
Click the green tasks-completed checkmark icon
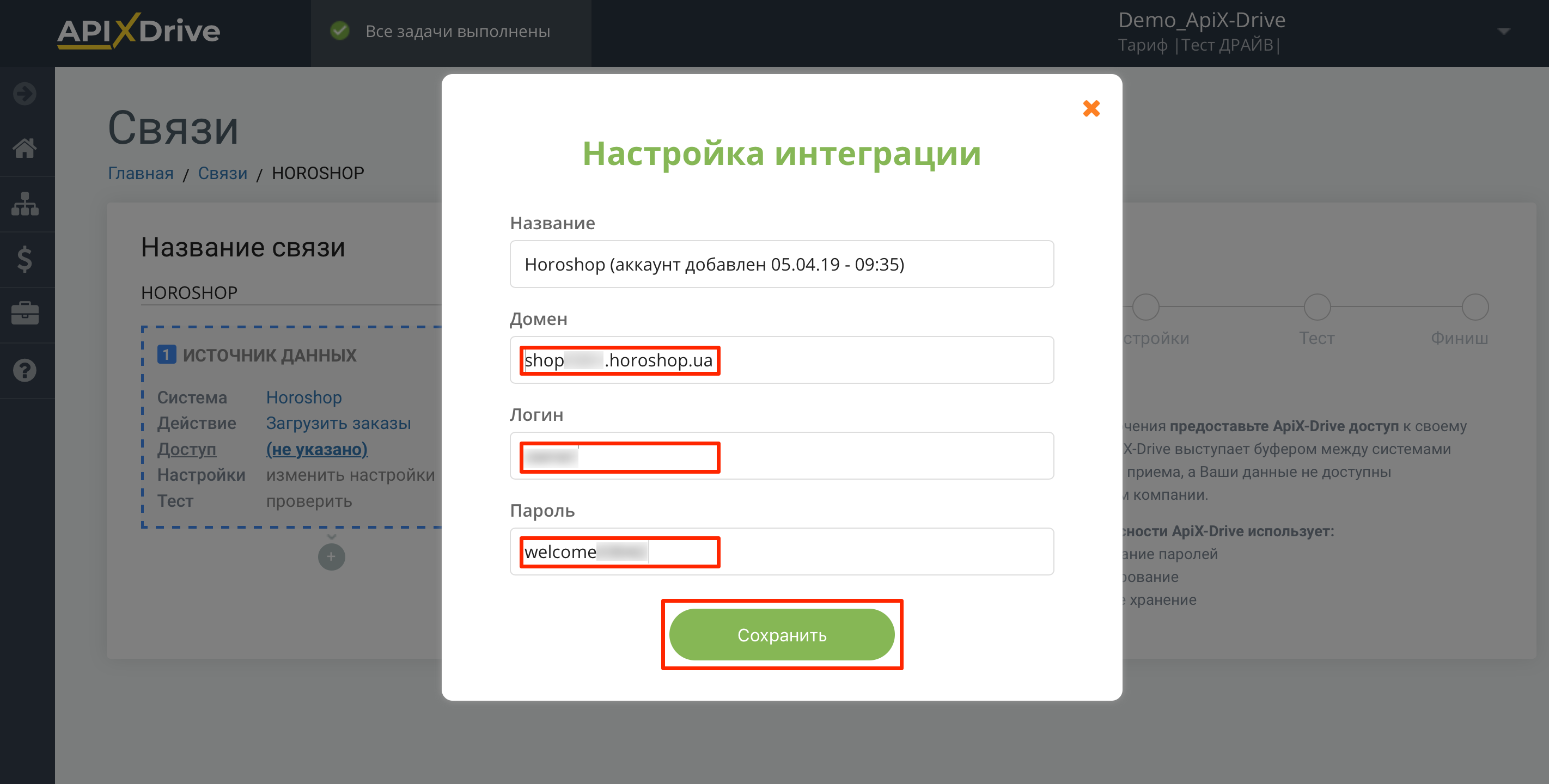click(340, 30)
